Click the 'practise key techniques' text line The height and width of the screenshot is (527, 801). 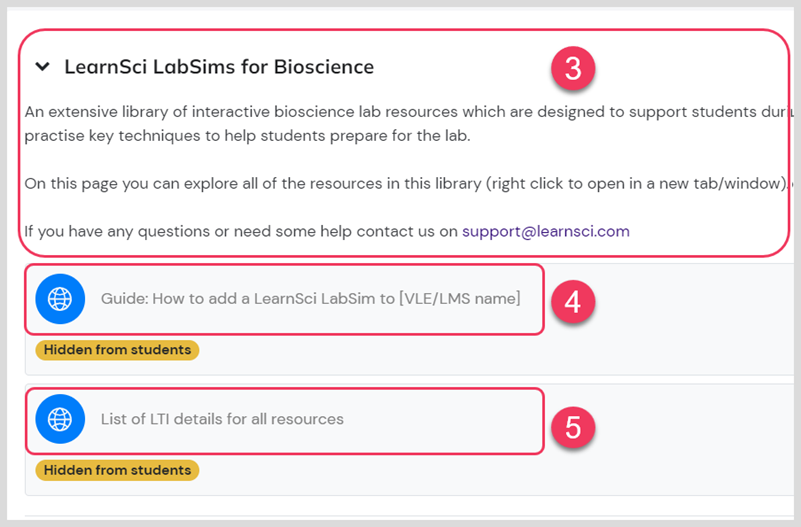pyautogui.click(x=247, y=136)
